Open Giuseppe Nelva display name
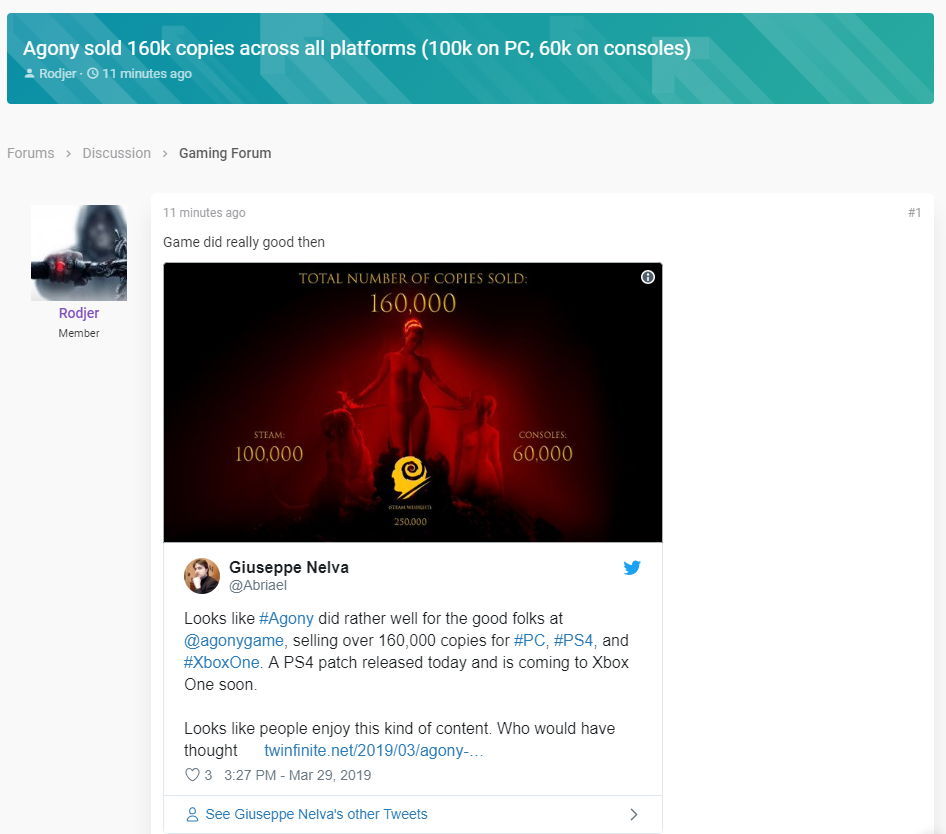 [x=289, y=567]
